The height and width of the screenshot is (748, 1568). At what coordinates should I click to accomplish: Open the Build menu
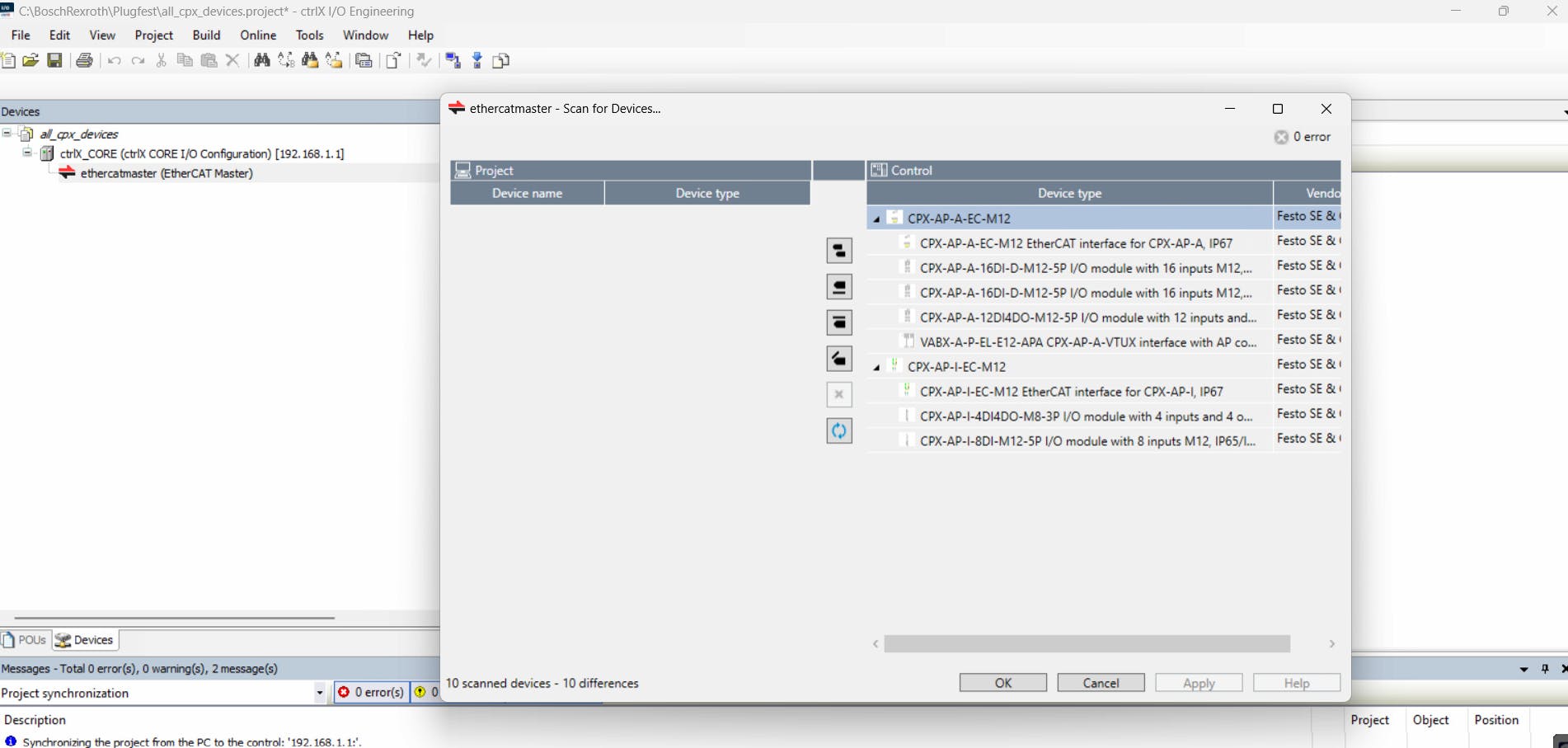206,35
